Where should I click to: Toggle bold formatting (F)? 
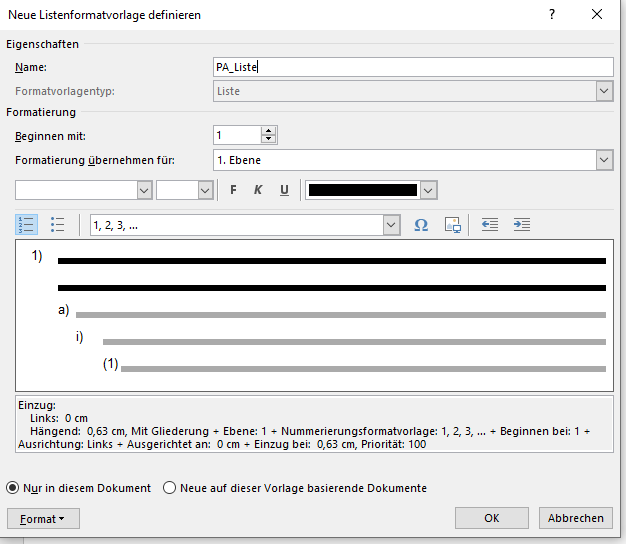click(233, 190)
